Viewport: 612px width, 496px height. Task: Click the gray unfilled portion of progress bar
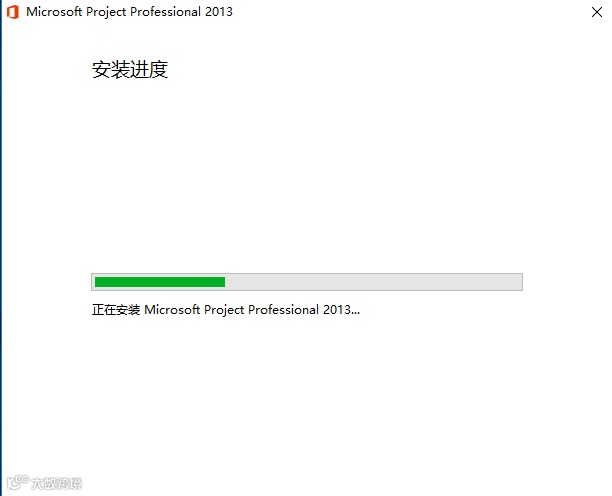373,282
